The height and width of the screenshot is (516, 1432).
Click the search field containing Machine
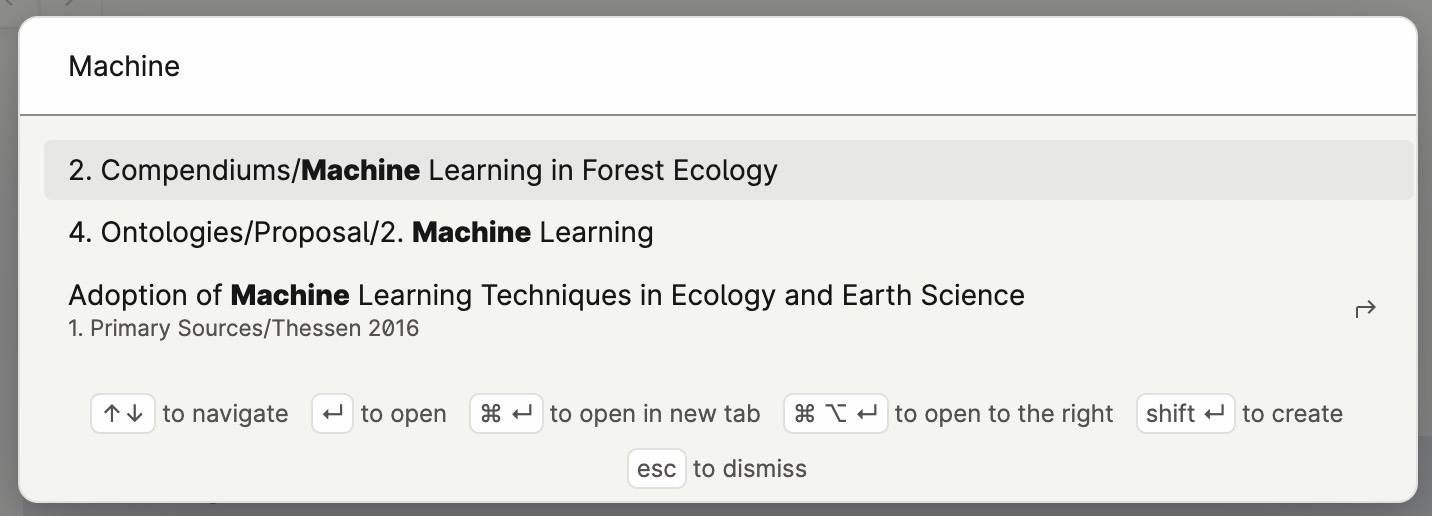(716, 66)
